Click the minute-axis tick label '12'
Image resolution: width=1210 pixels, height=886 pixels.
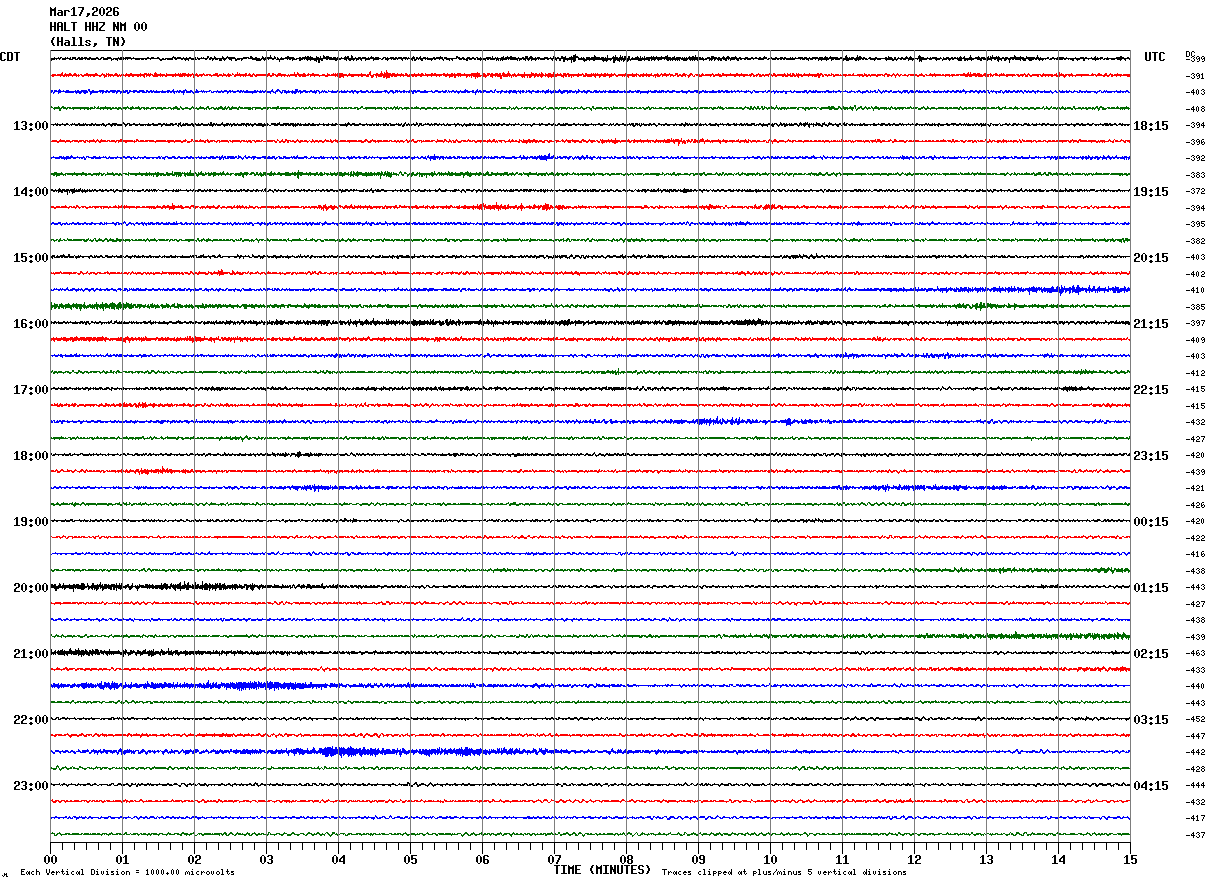click(x=914, y=860)
